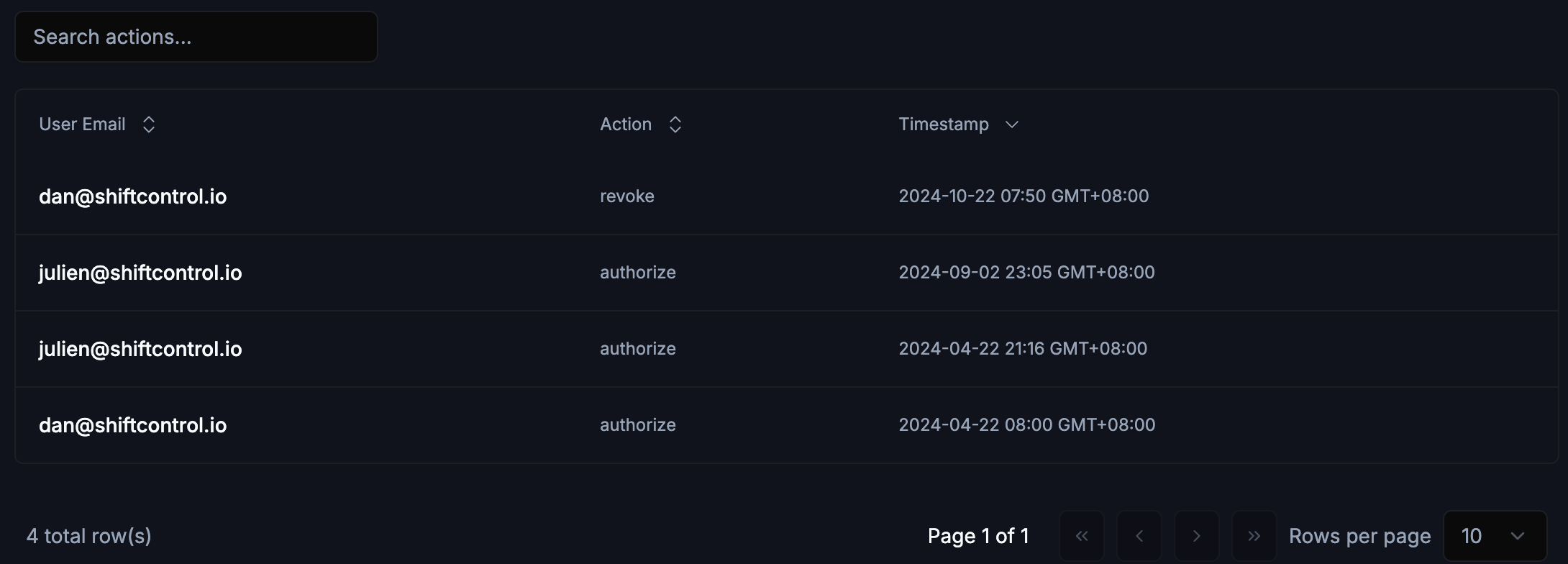The height and width of the screenshot is (564, 1568).
Task: Click the previous page arrow
Action: [1139, 535]
